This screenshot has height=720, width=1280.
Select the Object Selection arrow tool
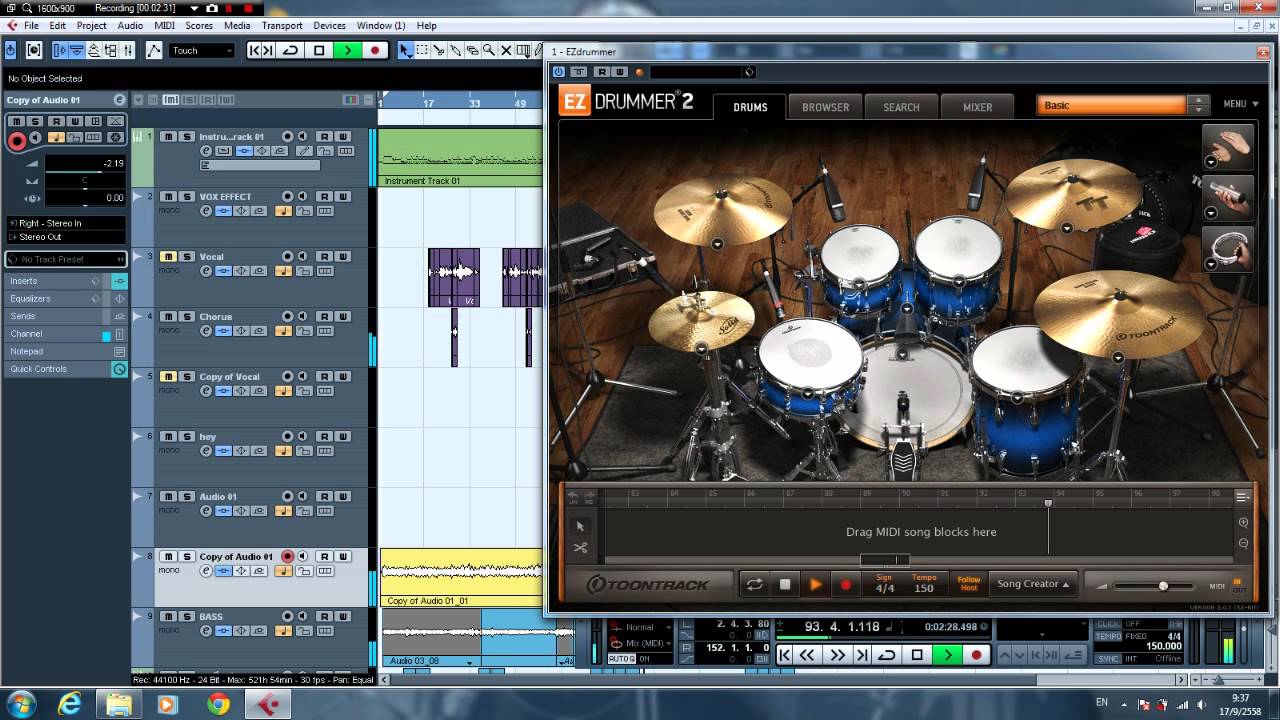click(406, 50)
